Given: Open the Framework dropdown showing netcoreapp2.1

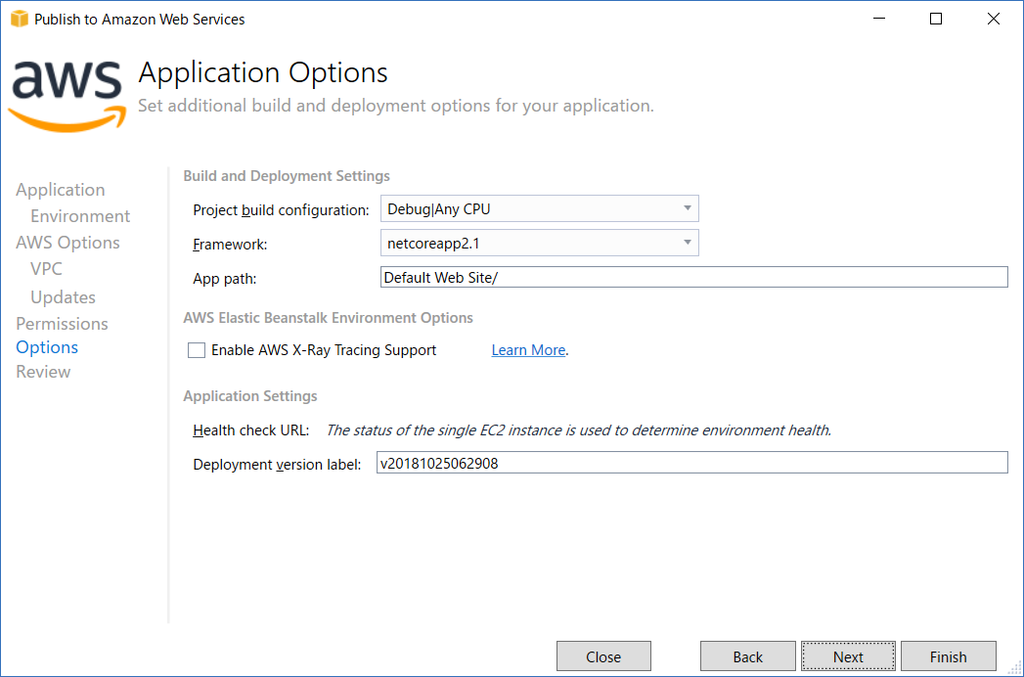Looking at the screenshot, I should pyautogui.click(x=539, y=244).
